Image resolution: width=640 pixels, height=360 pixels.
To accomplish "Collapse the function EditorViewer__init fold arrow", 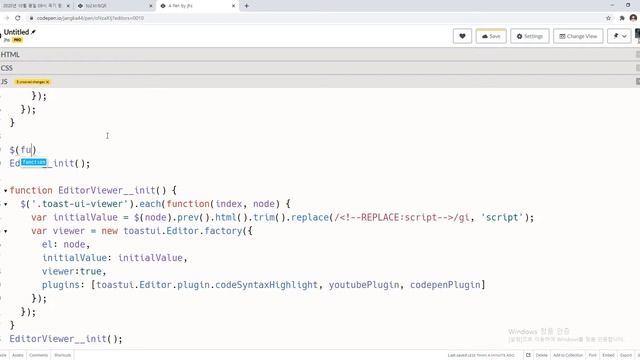I will pos(5,191).
